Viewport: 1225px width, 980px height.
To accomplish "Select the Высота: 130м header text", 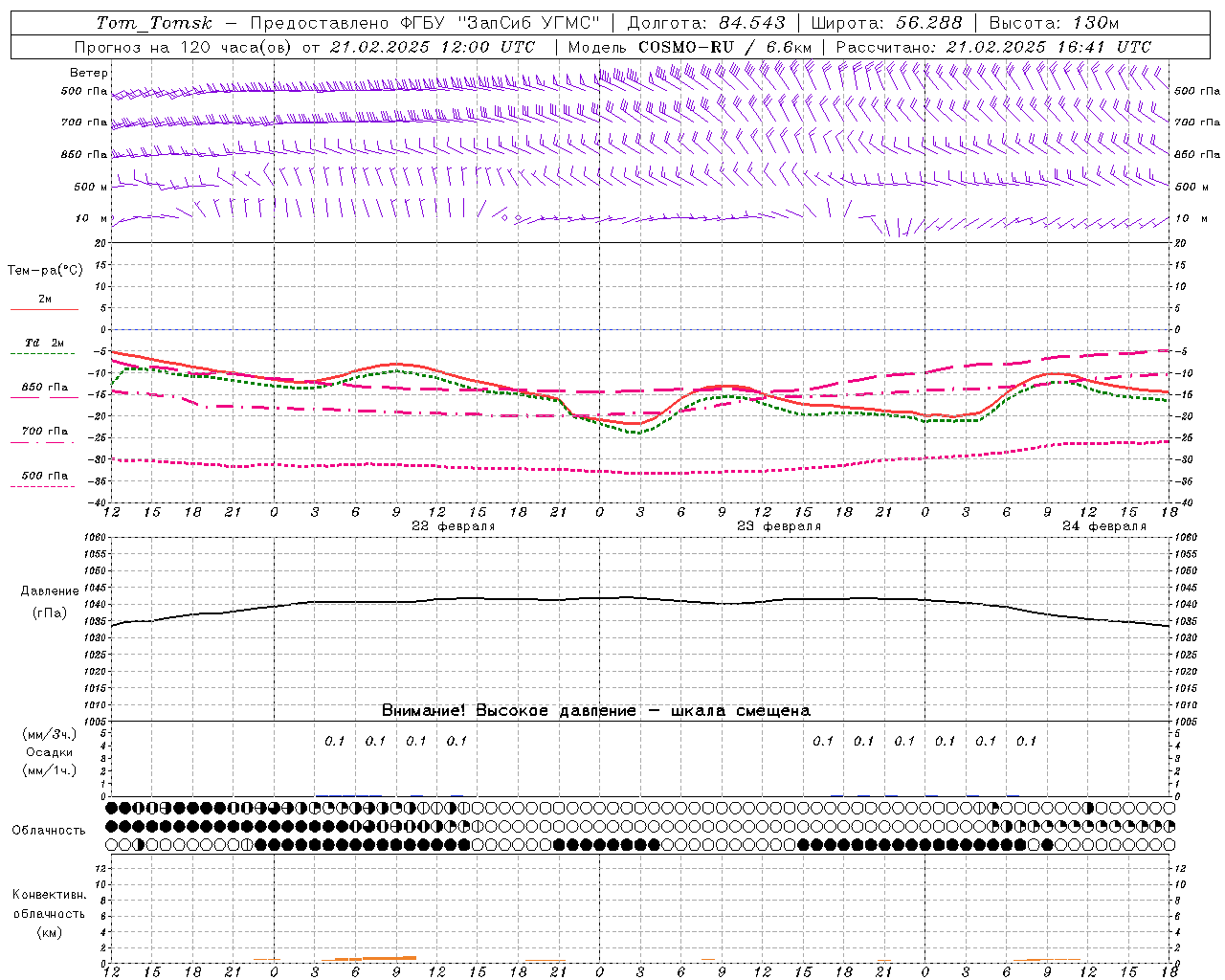I will point(1054,23).
